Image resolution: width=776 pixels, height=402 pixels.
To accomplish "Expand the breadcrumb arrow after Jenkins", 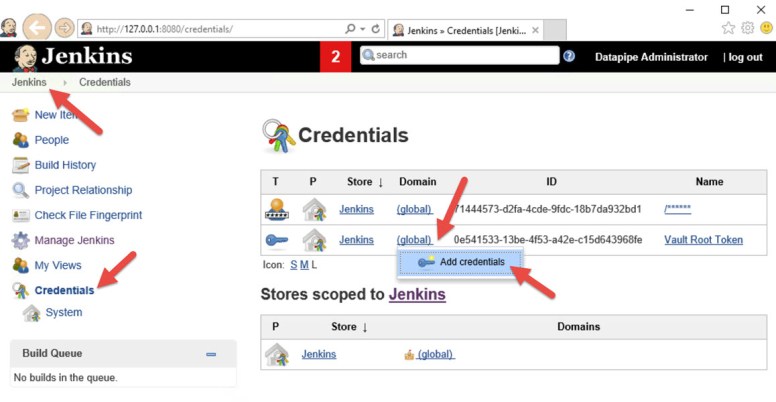I will pyautogui.click(x=65, y=83).
